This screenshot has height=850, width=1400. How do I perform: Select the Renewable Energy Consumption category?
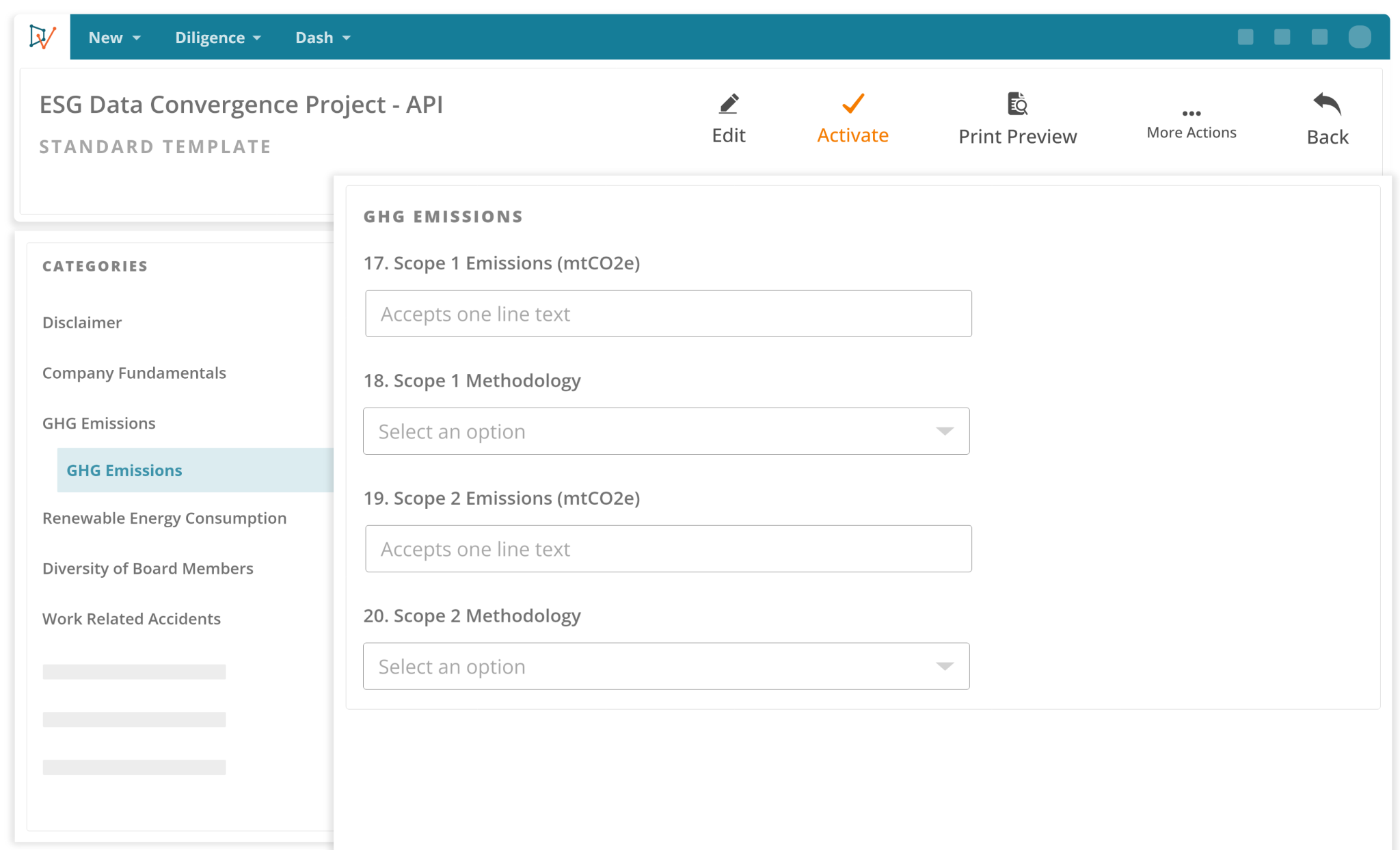point(165,518)
